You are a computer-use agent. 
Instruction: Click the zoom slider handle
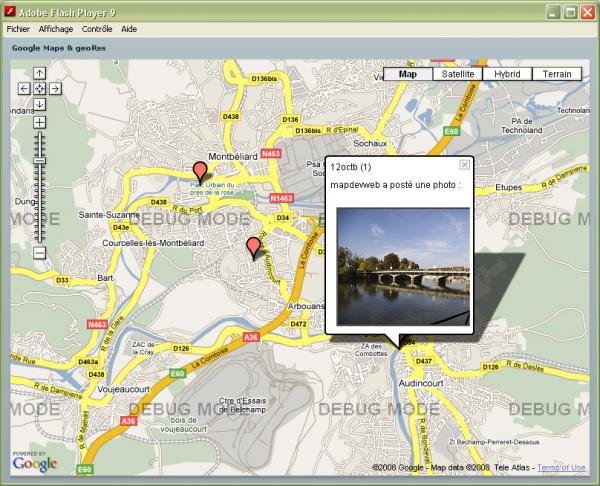(x=39, y=161)
